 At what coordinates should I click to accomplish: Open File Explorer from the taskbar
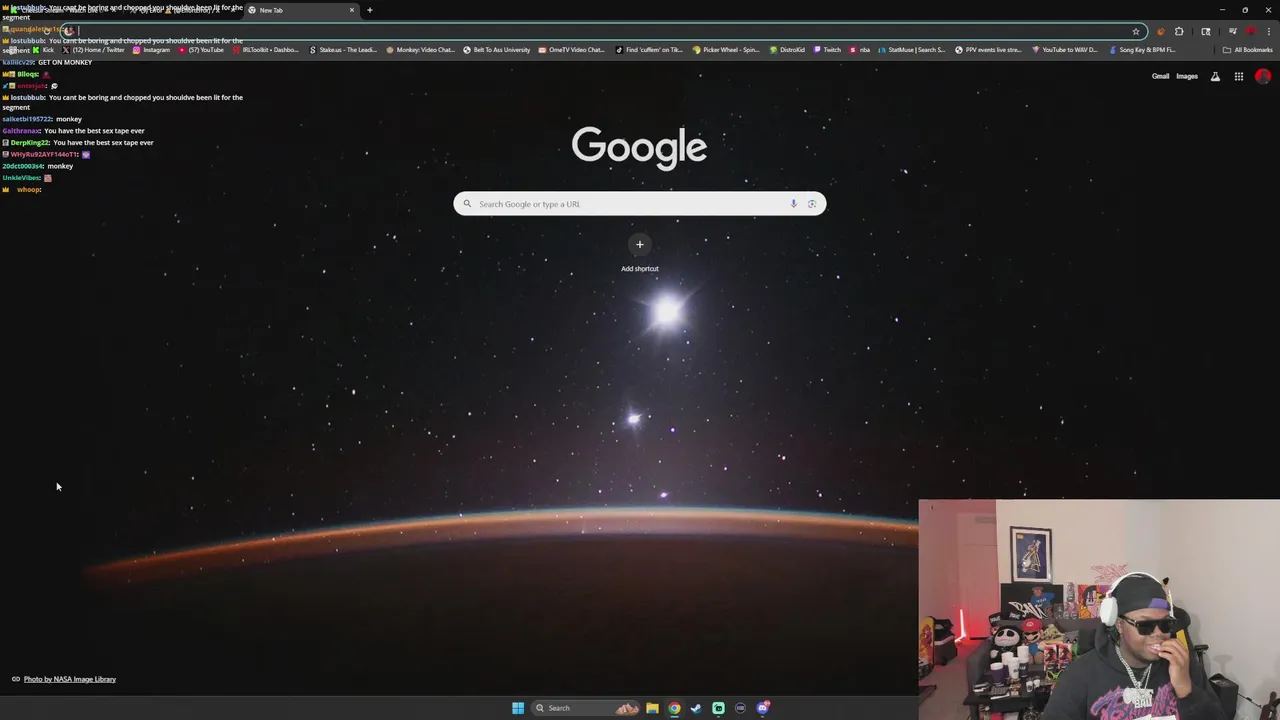point(652,708)
